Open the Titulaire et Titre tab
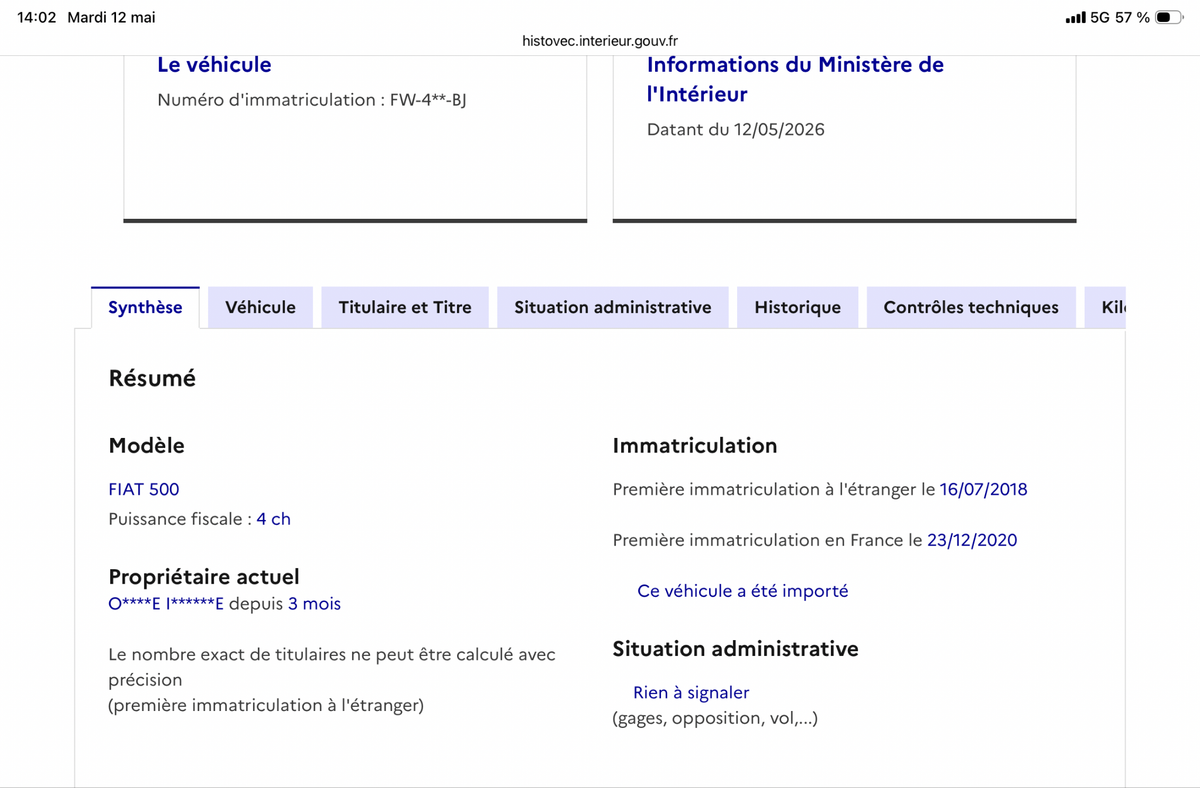The image size is (1200, 788). (405, 307)
